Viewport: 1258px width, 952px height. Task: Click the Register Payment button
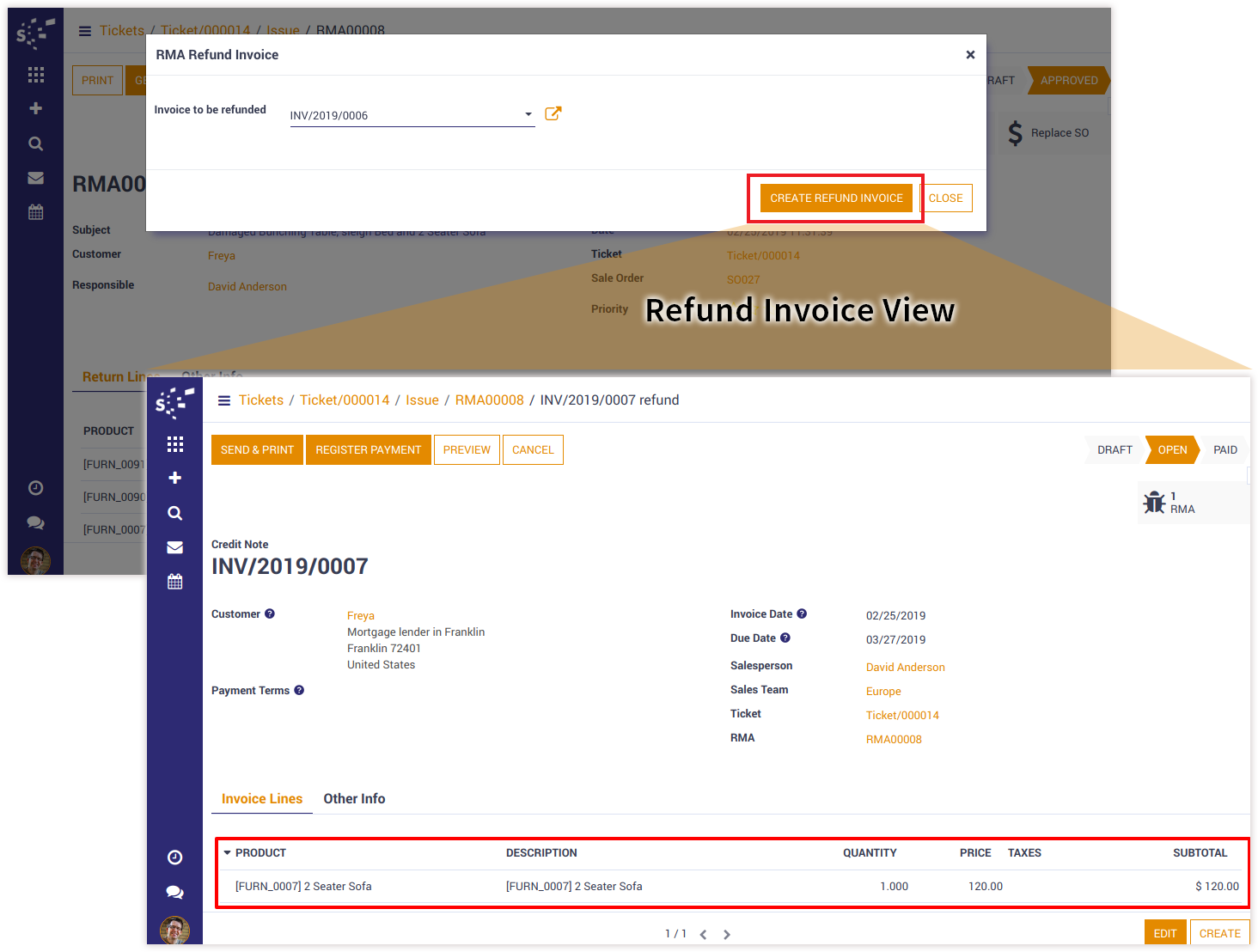tap(368, 450)
